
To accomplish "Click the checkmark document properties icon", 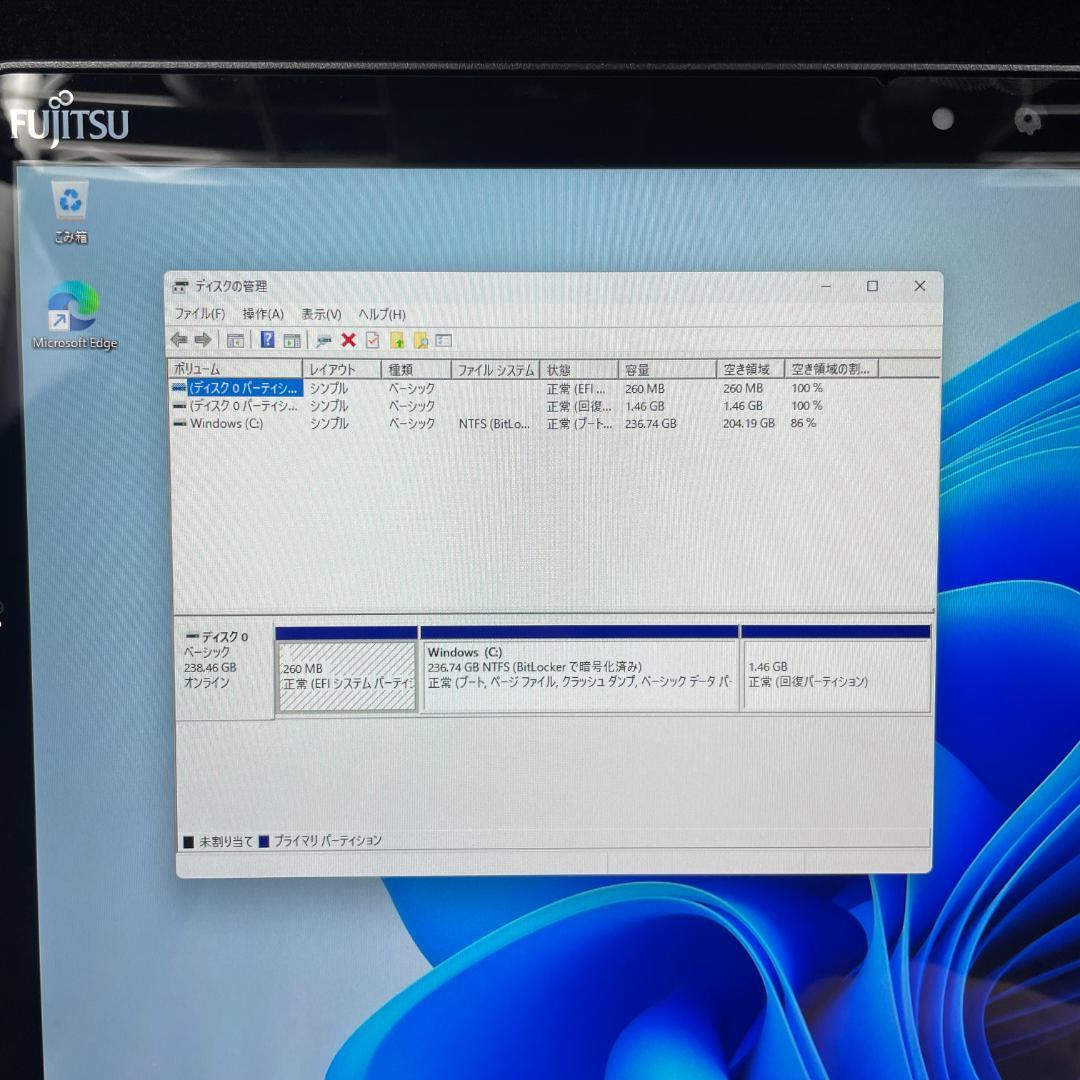I will (x=373, y=341).
